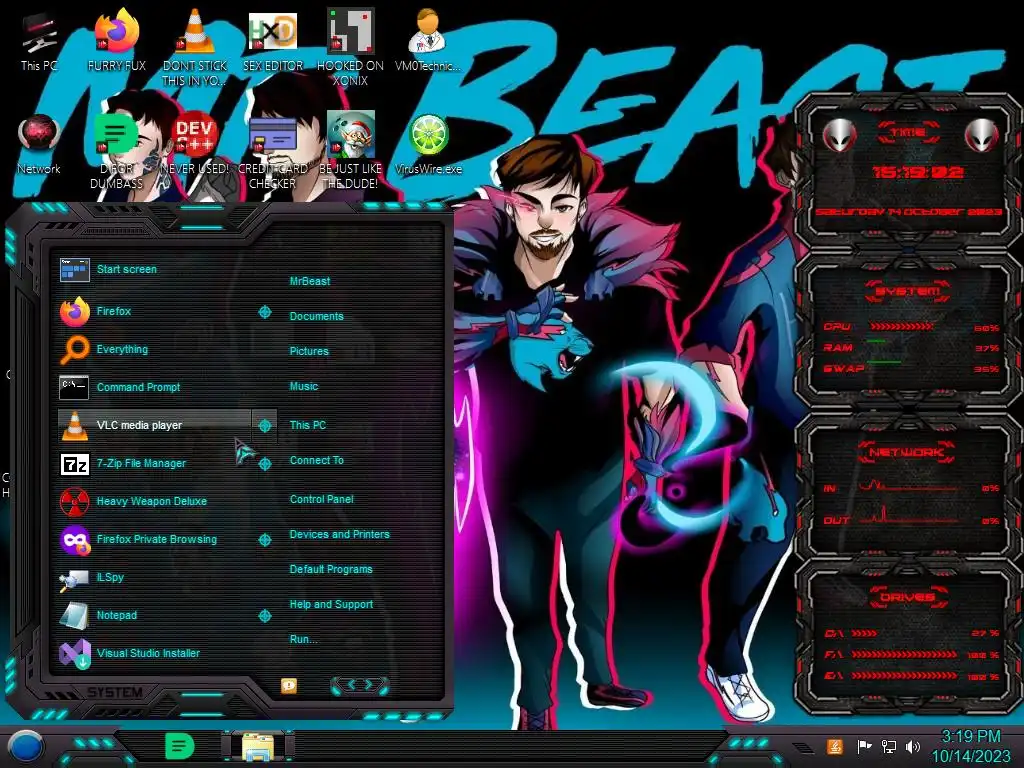Click the right alien head in Time widget
1024x768 pixels.
(x=982, y=136)
